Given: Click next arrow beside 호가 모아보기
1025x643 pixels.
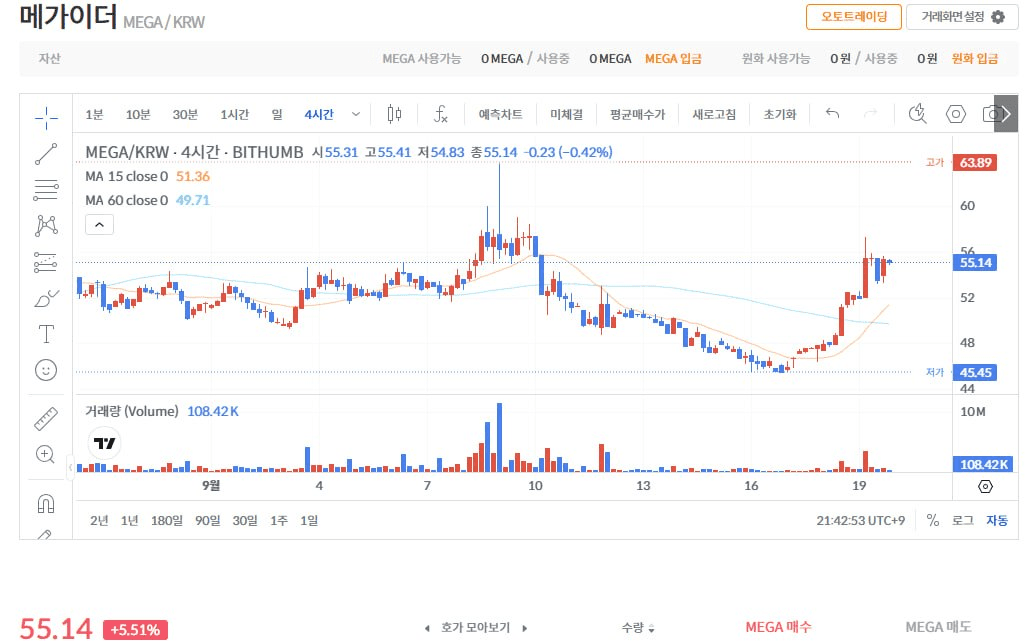Looking at the screenshot, I should coord(524,629).
